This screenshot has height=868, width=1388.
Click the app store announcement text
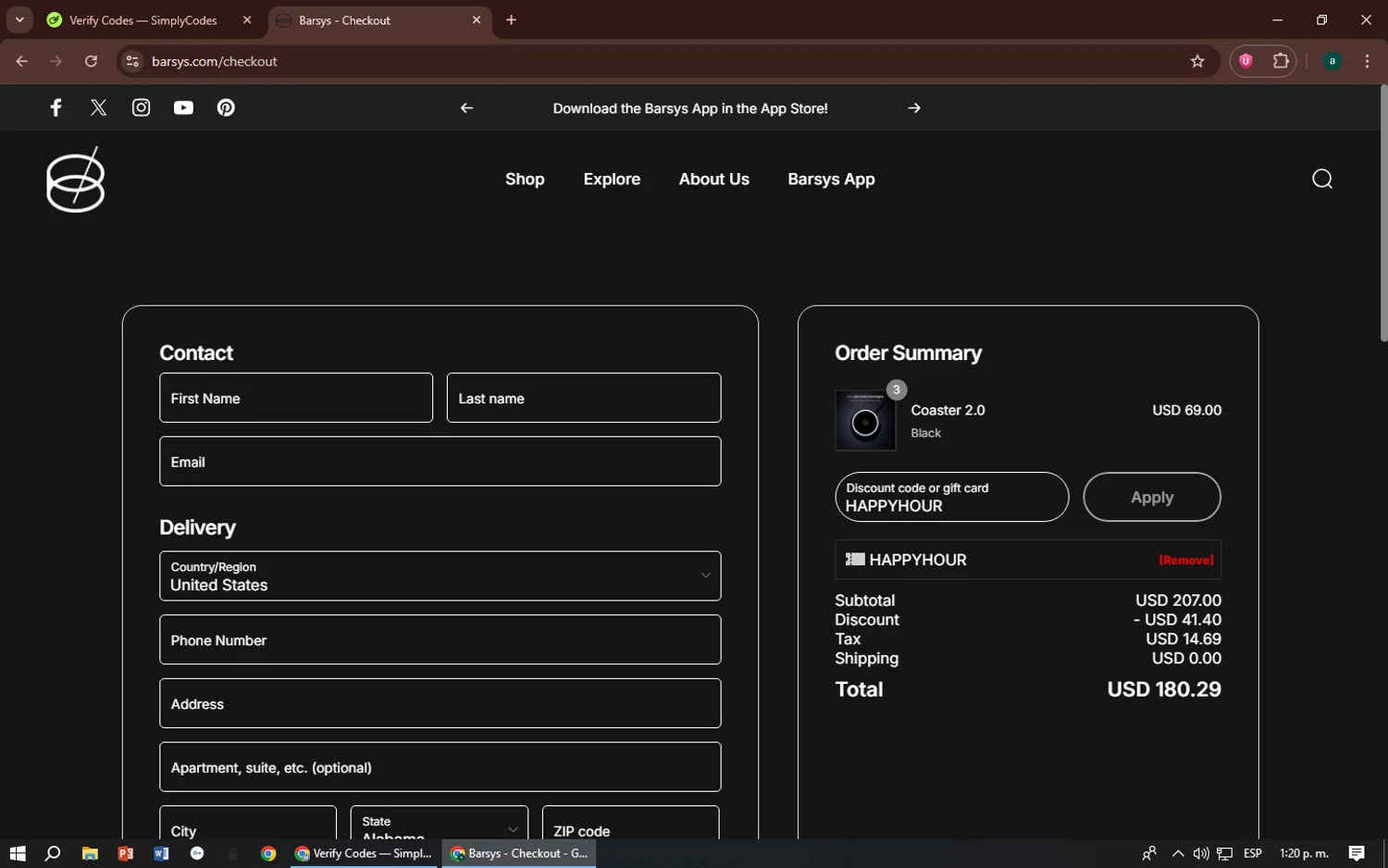click(x=690, y=108)
